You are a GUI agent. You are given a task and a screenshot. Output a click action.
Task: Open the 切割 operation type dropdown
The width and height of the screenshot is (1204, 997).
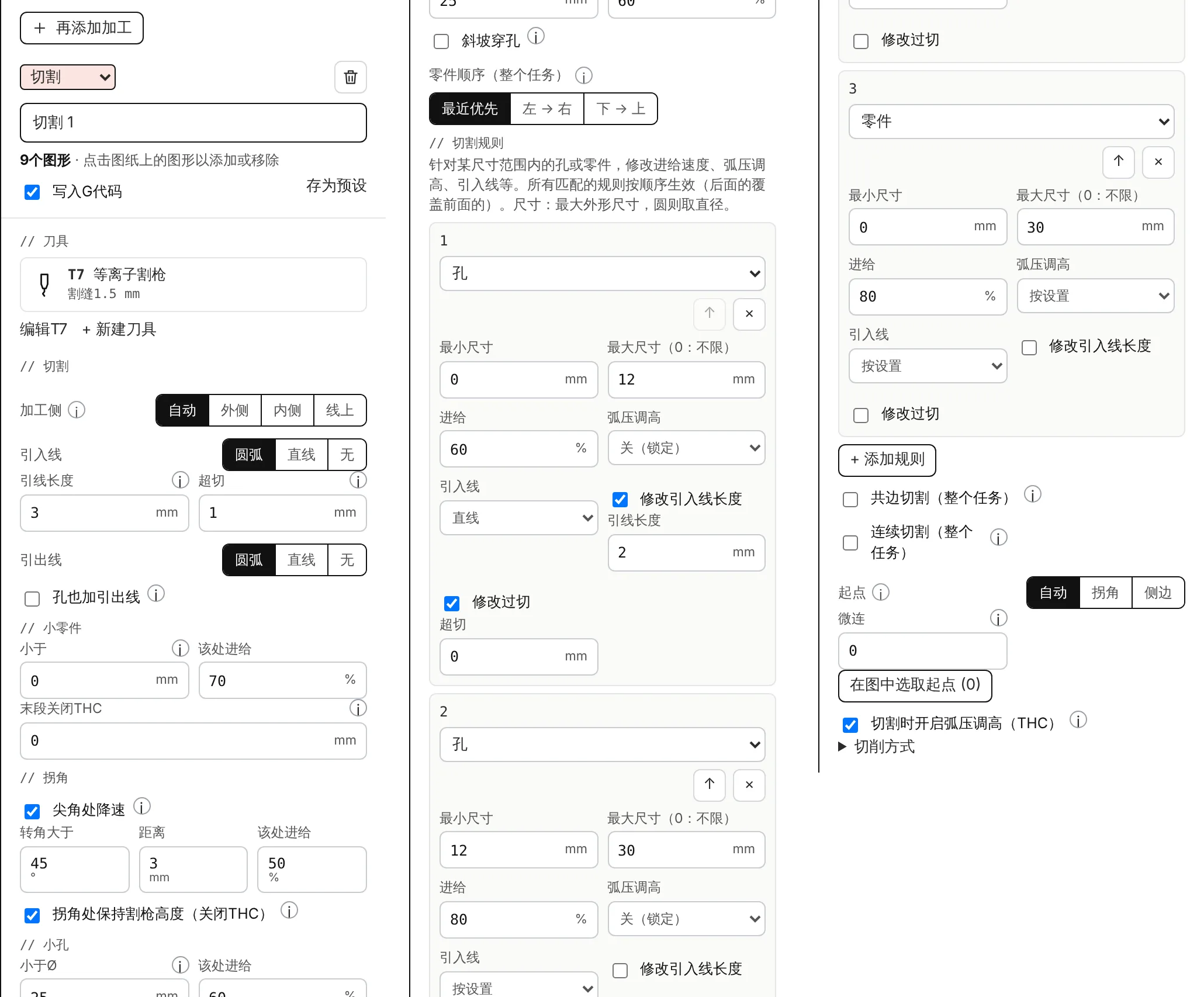(x=68, y=77)
